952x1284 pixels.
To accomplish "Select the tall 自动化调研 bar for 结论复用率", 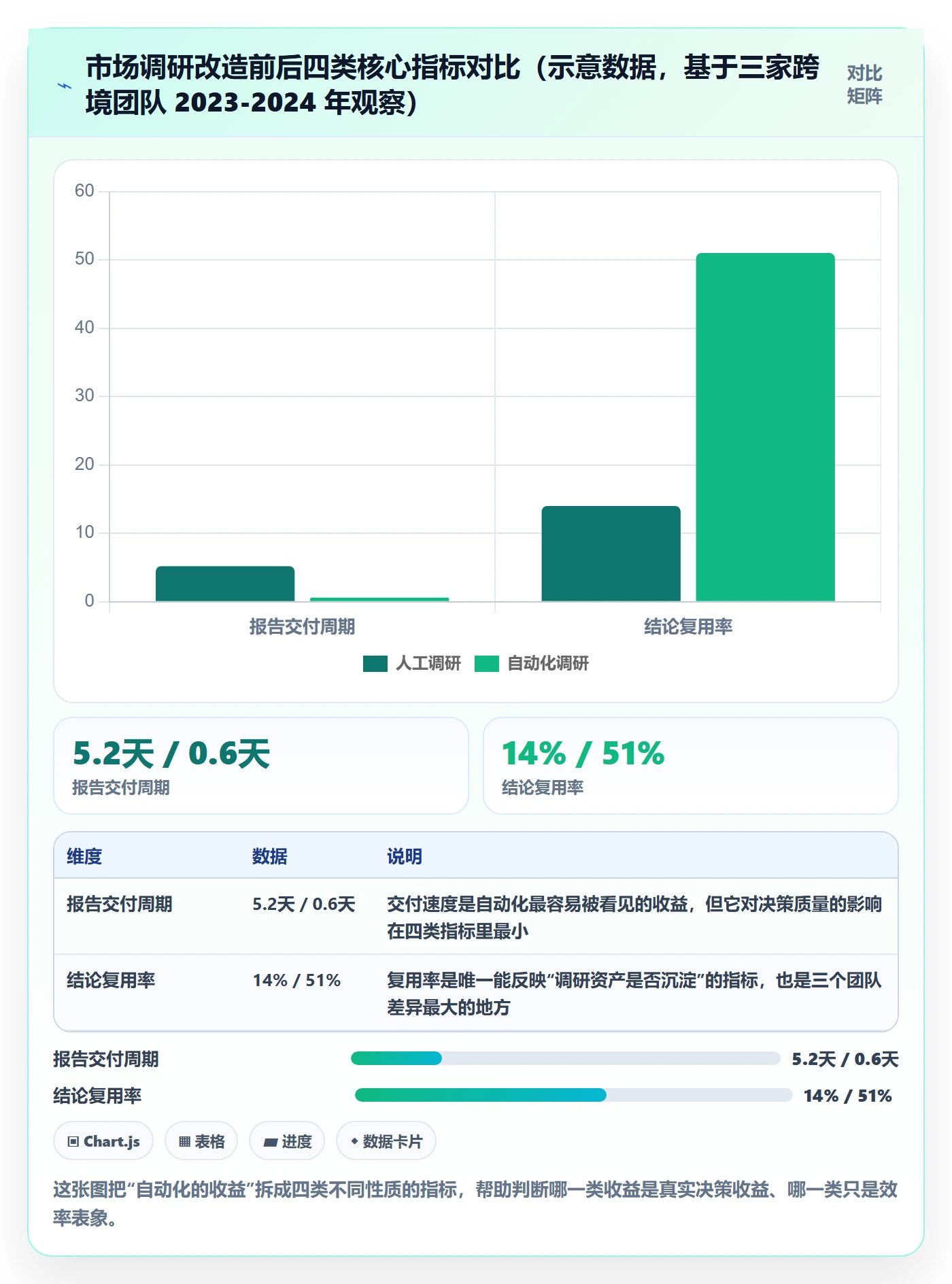I will [x=765, y=427].
